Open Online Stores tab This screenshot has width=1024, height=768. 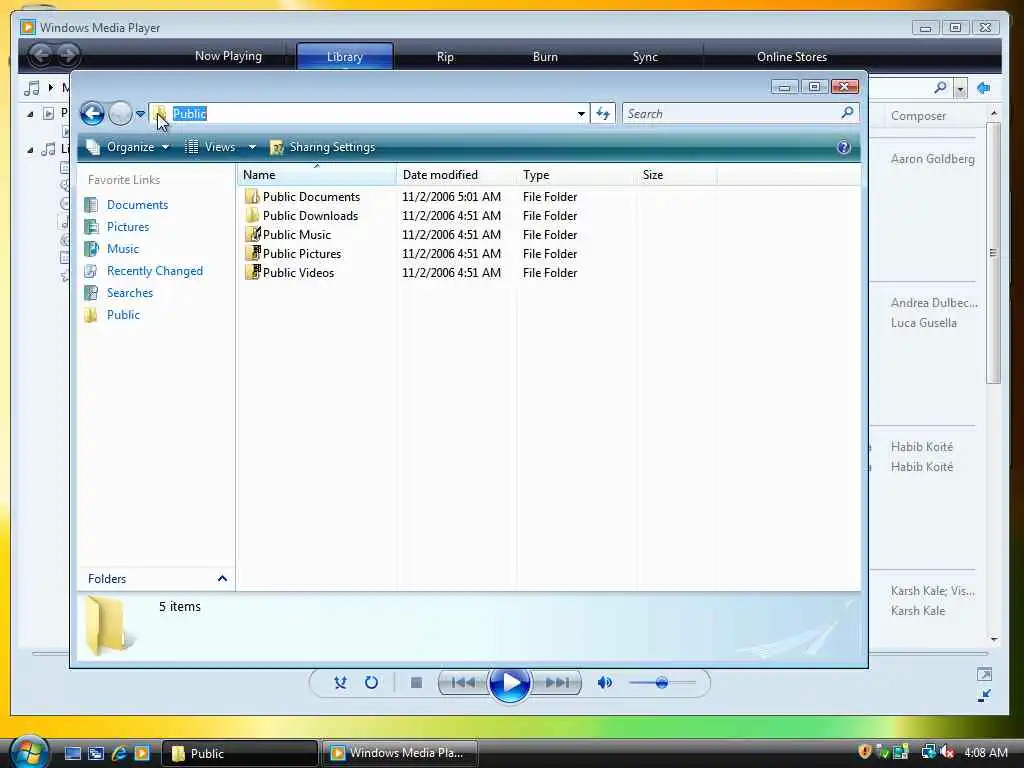(x=792, y=57)
